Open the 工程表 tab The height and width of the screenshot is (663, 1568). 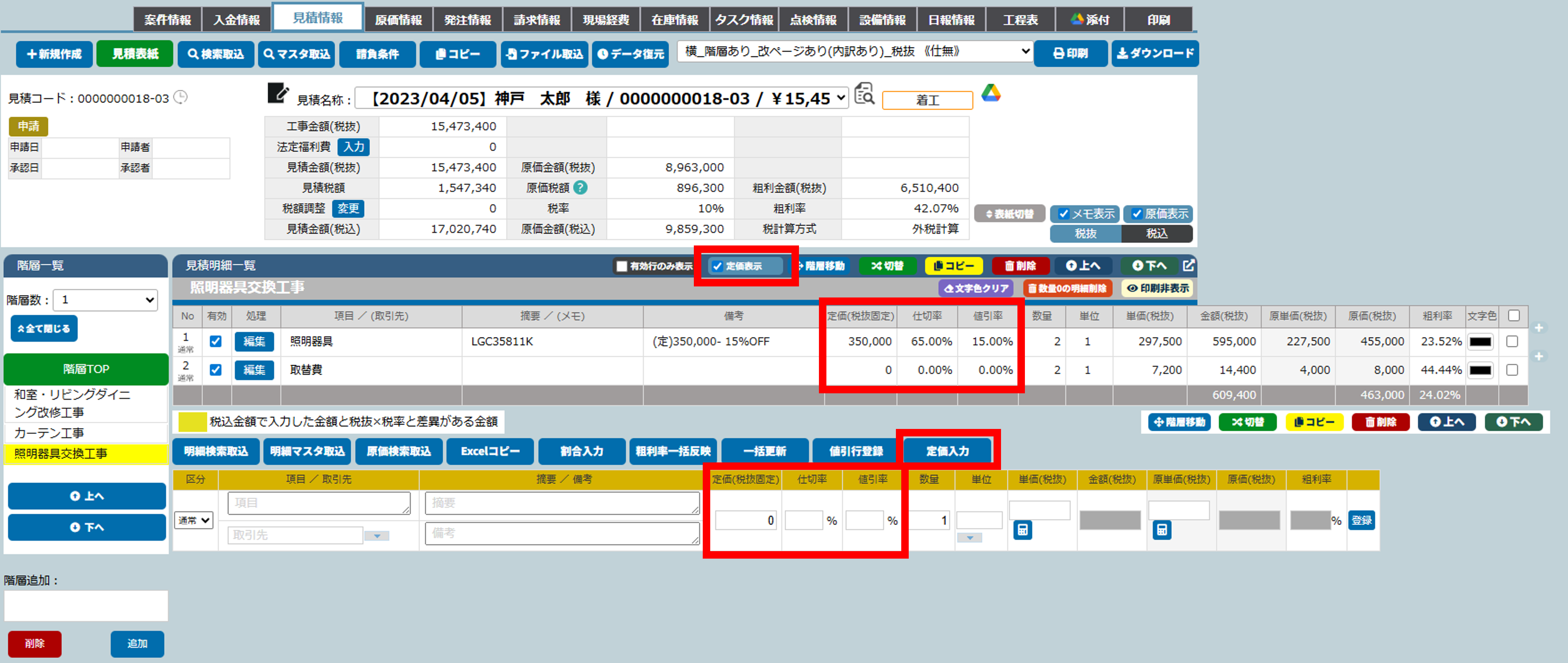coord(1020,20)
